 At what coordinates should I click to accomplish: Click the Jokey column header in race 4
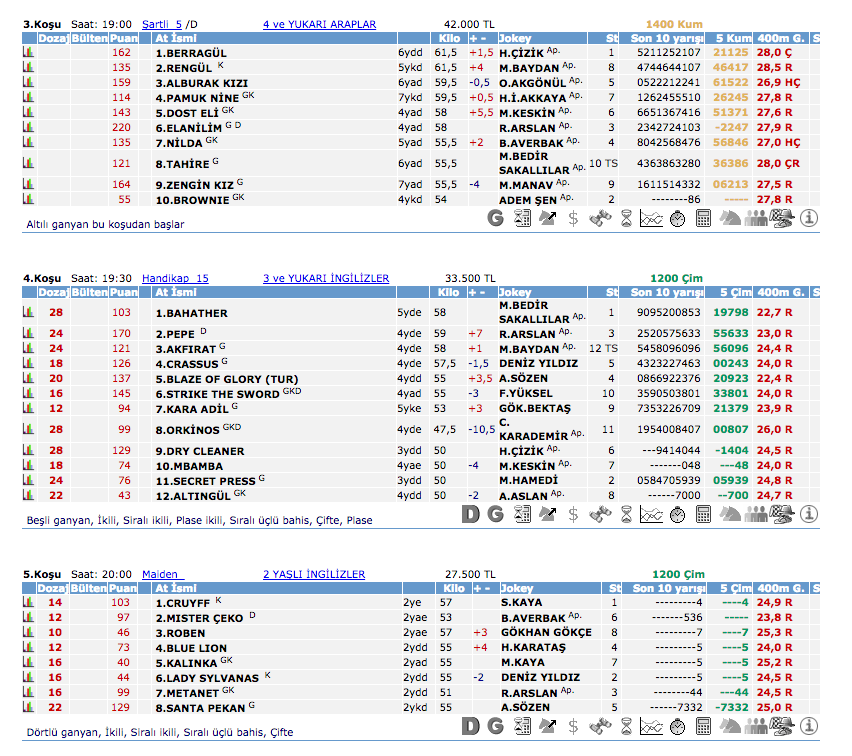click(x=515, y=293)
